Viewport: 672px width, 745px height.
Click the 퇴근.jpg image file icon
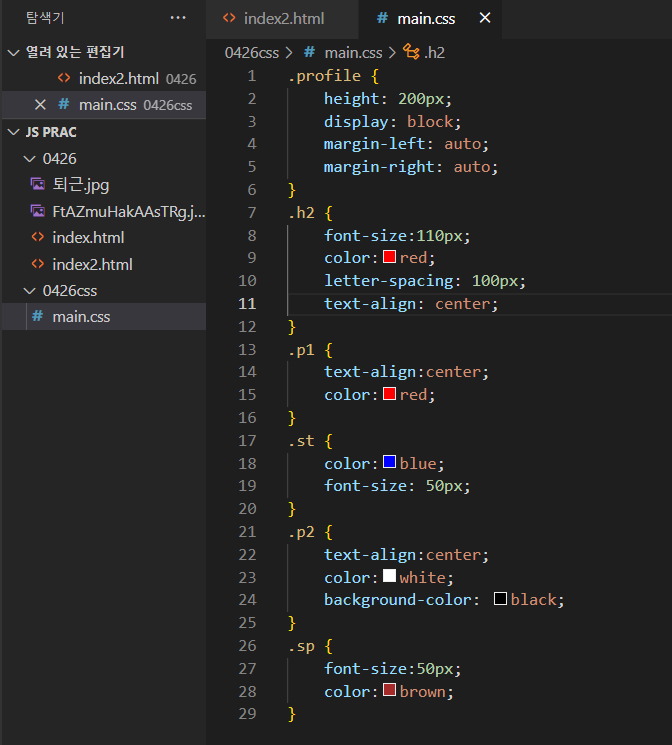tap(38, 184)
